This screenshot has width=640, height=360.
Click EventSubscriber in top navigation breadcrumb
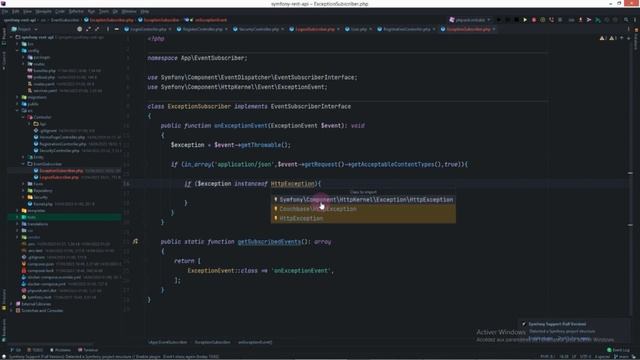pyautogui.click(x=65, y=20)
